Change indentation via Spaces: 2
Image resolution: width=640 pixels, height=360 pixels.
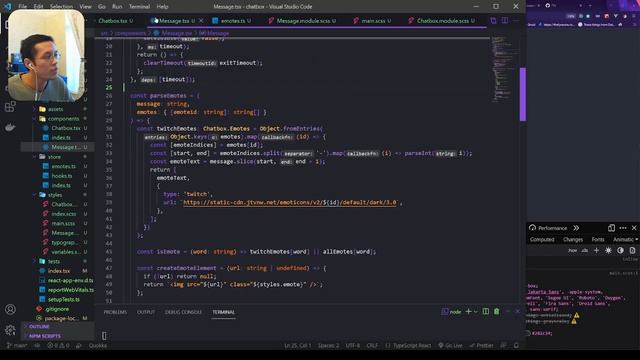(328, 345)
